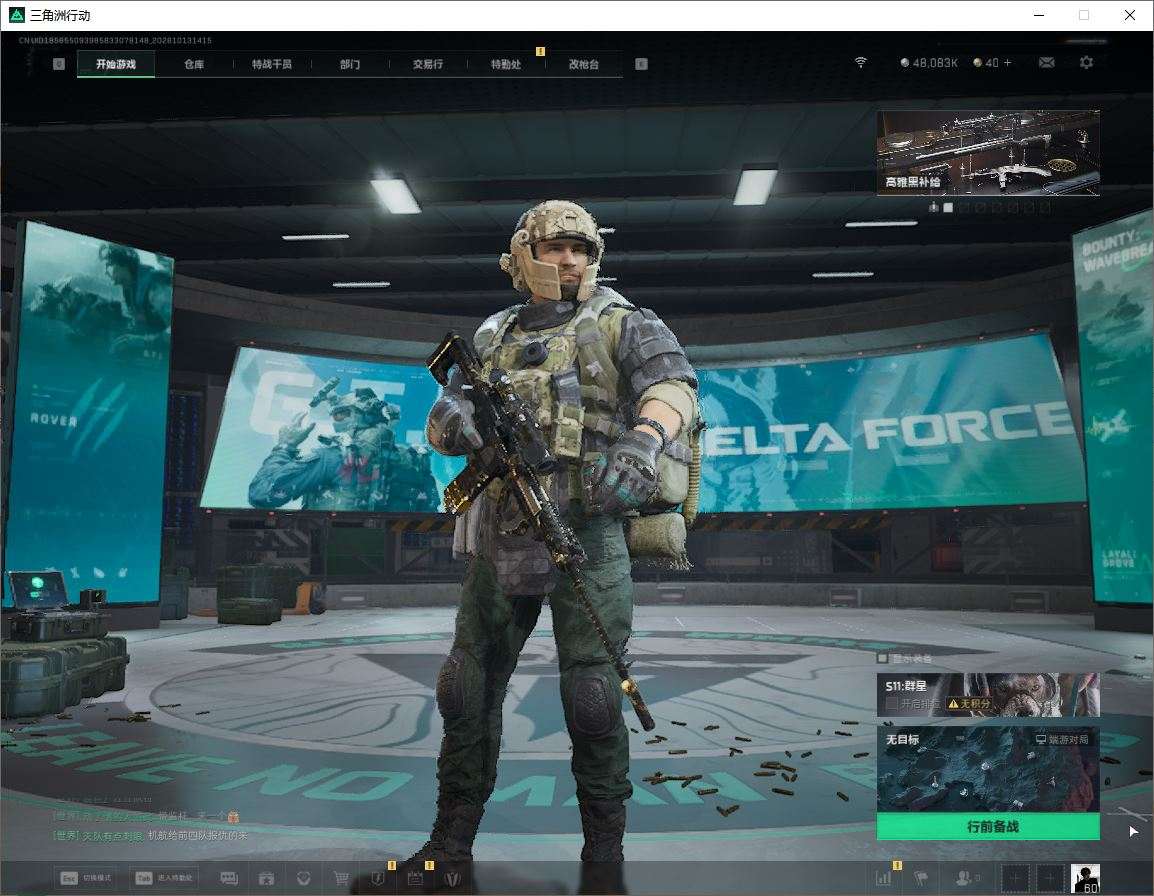Click the 48,083K currency balance
The image size is (1154, 896).
pos(929,63)
